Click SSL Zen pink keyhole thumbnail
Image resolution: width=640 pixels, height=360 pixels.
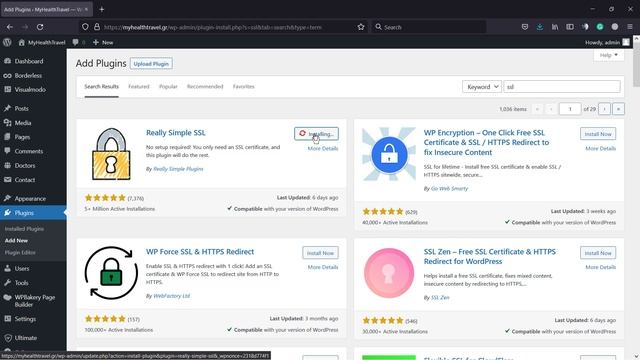pyautogui.click(x=389, y=273)
